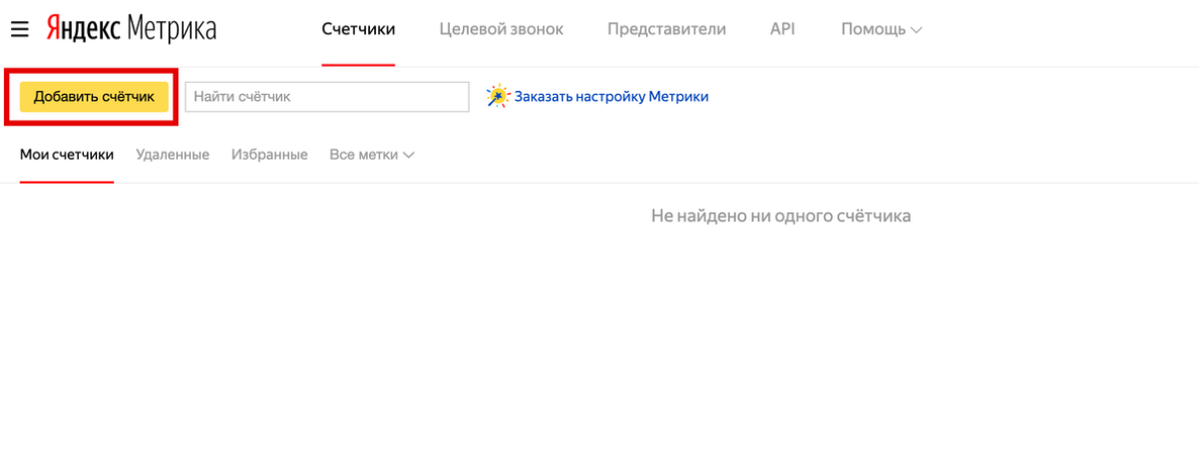Click the Метрика logo word

171,29
